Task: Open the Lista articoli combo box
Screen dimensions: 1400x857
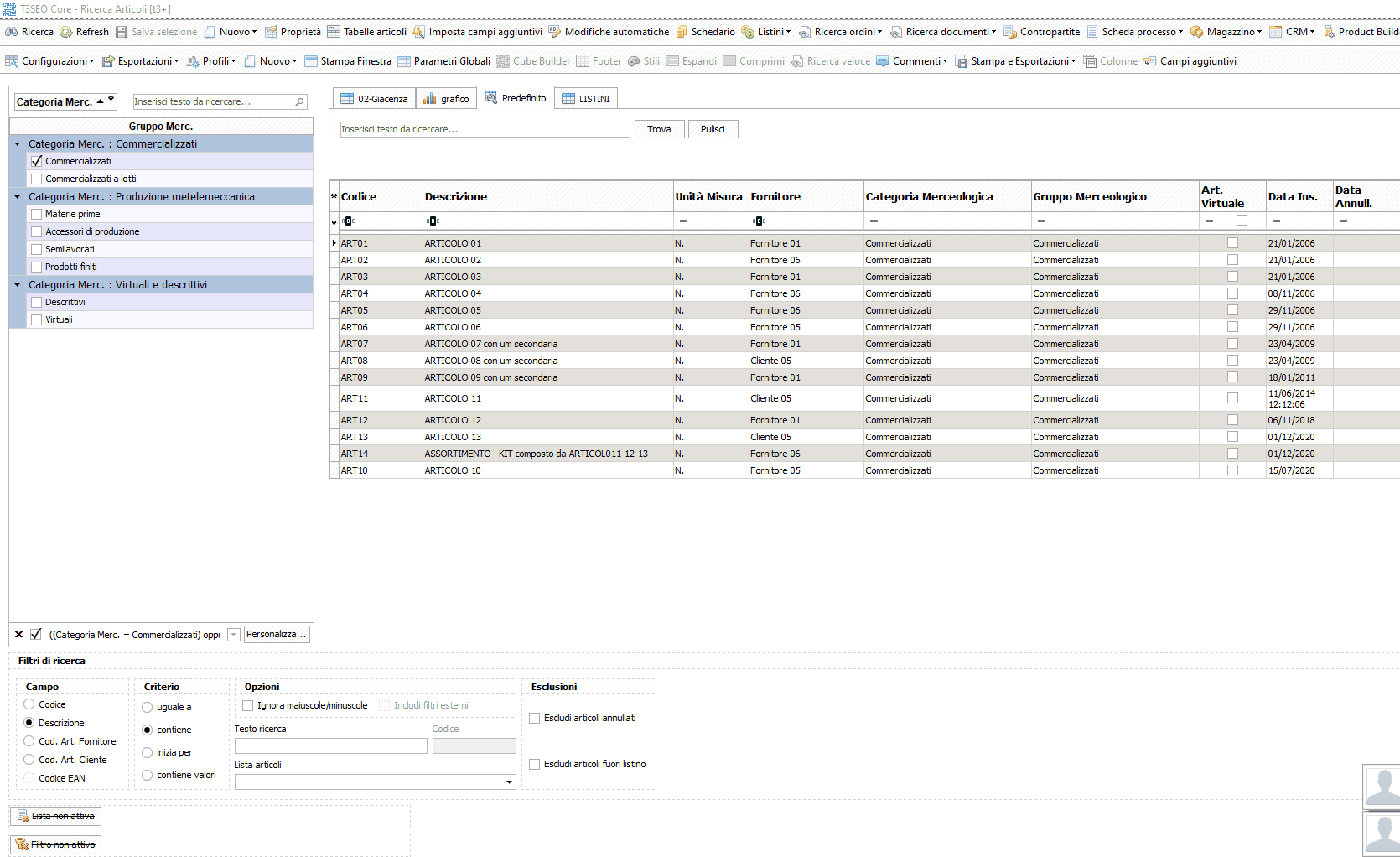Action: coord(509,782)
